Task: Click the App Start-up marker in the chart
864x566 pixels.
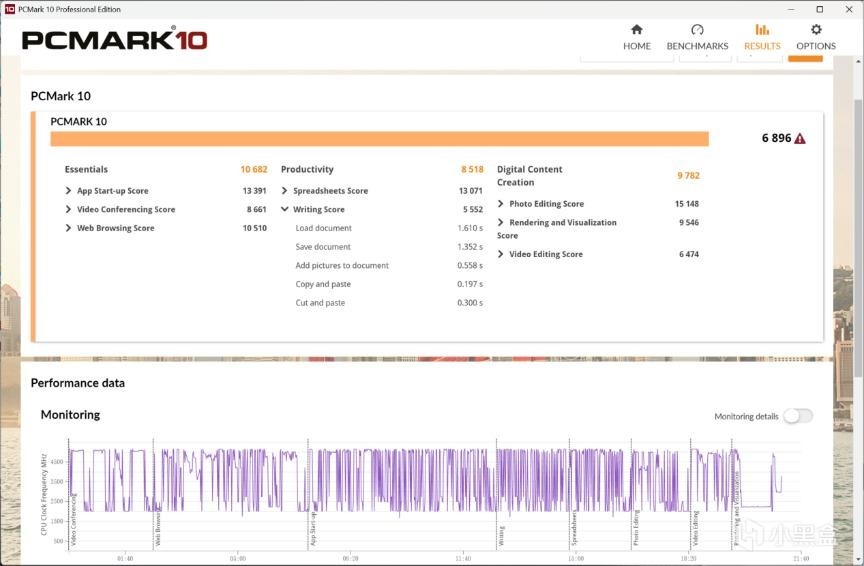Action: tap(312, 529)
